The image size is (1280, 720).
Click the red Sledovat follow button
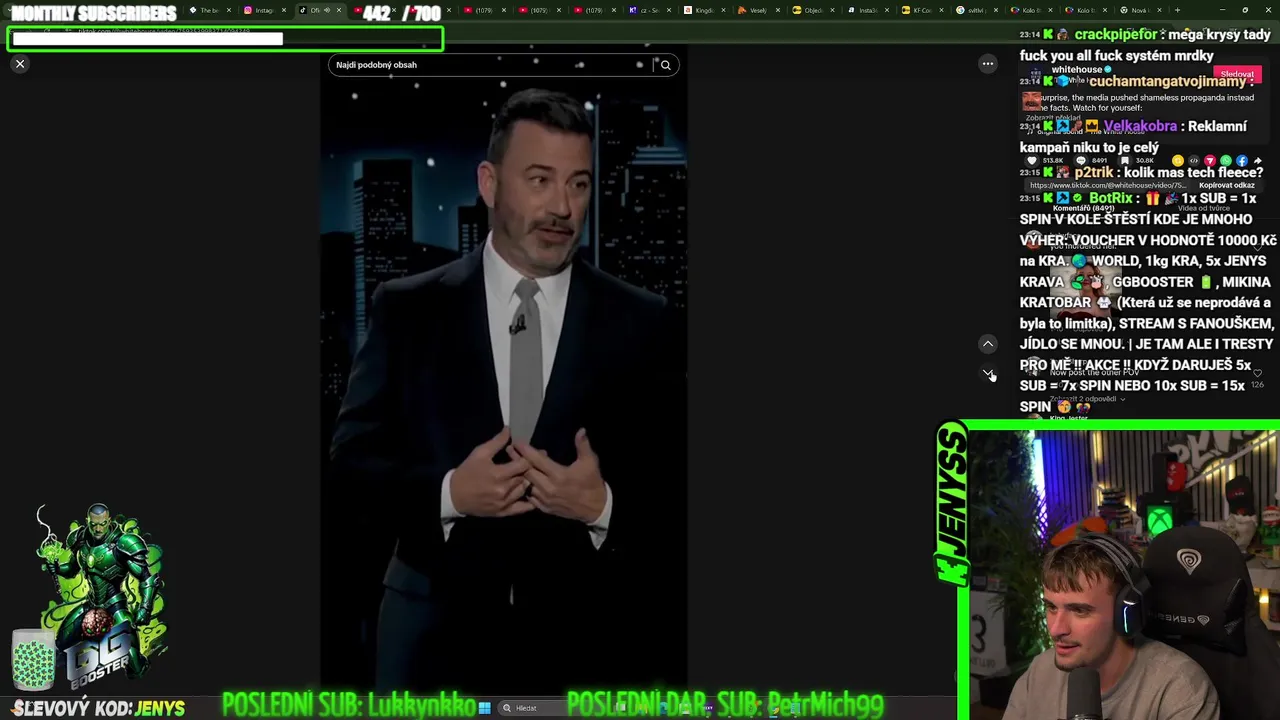[x=1237, y=74]
